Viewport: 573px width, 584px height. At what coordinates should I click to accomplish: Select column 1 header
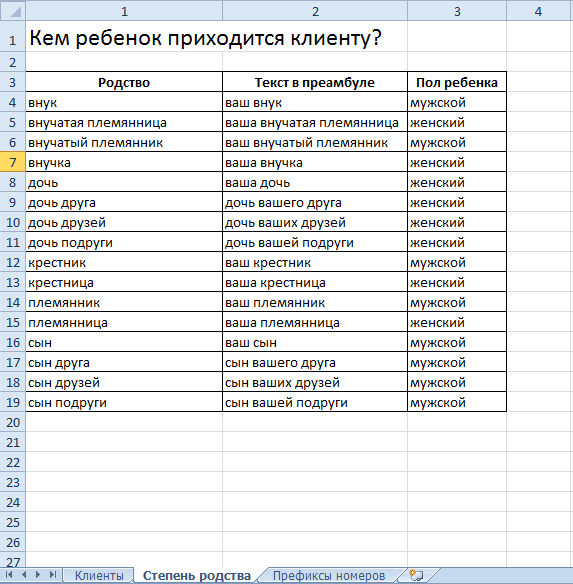124,12
